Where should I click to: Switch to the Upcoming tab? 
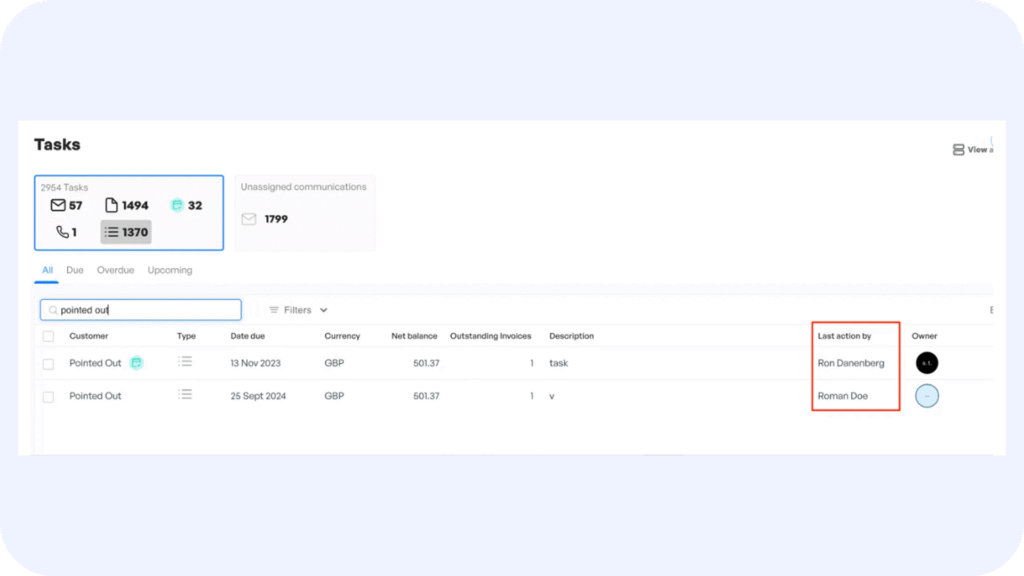170,270
